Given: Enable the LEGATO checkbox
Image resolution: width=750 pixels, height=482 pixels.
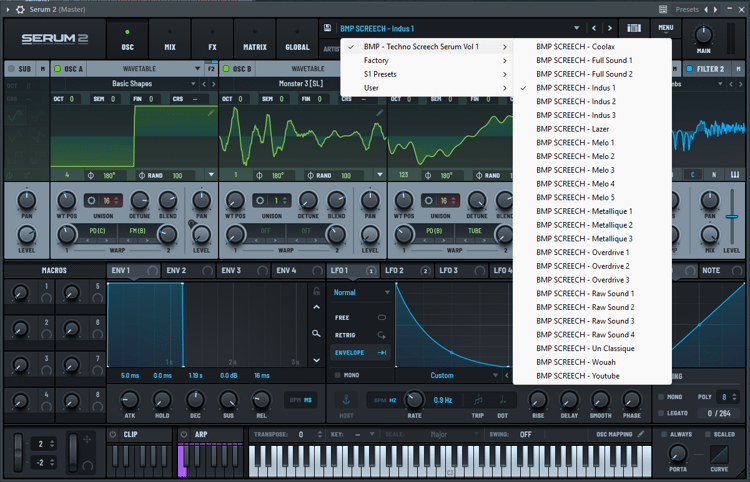Looking at the screenshot, I should point(661,413).
